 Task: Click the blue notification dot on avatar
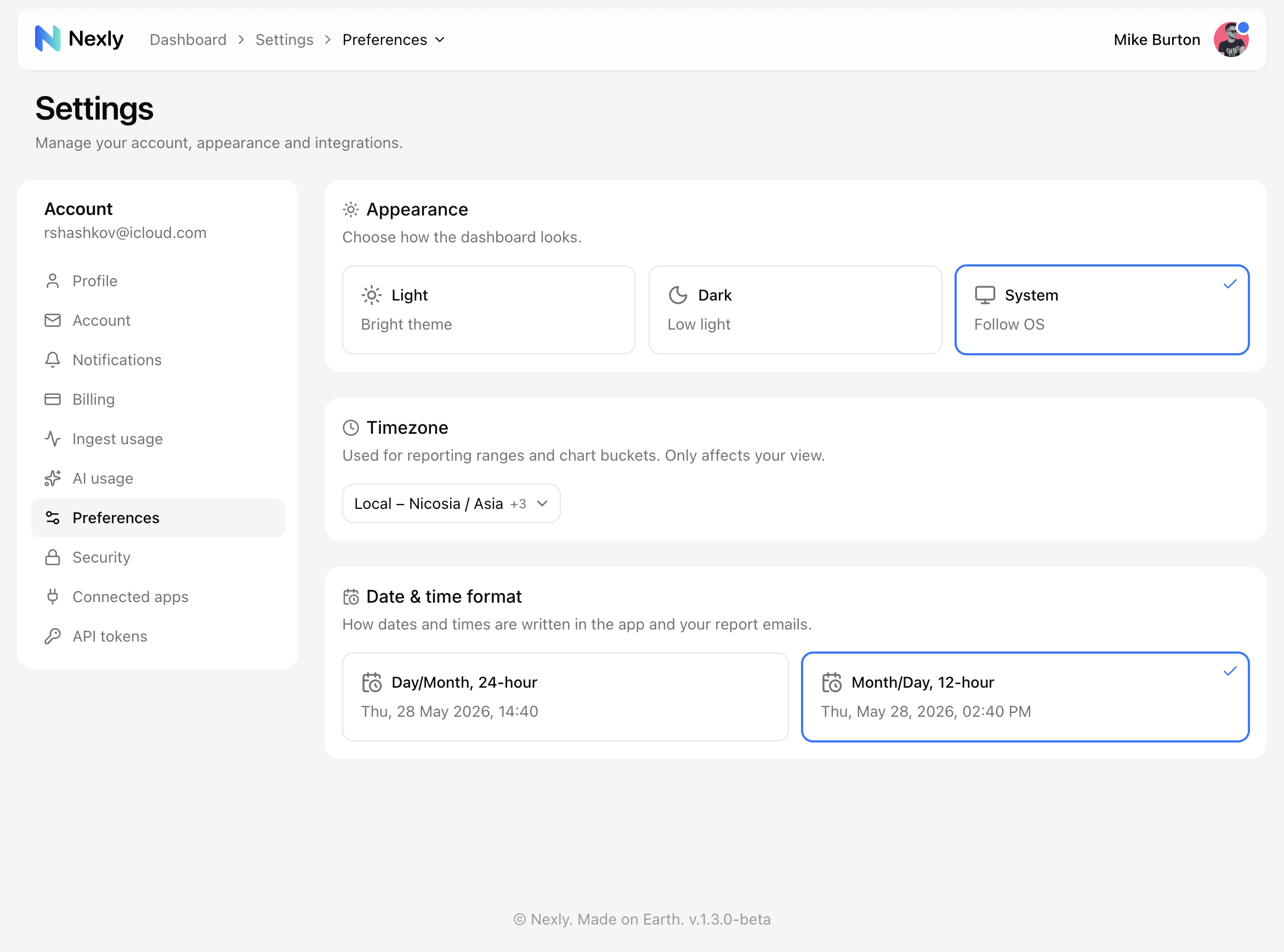pos(1243,27)
